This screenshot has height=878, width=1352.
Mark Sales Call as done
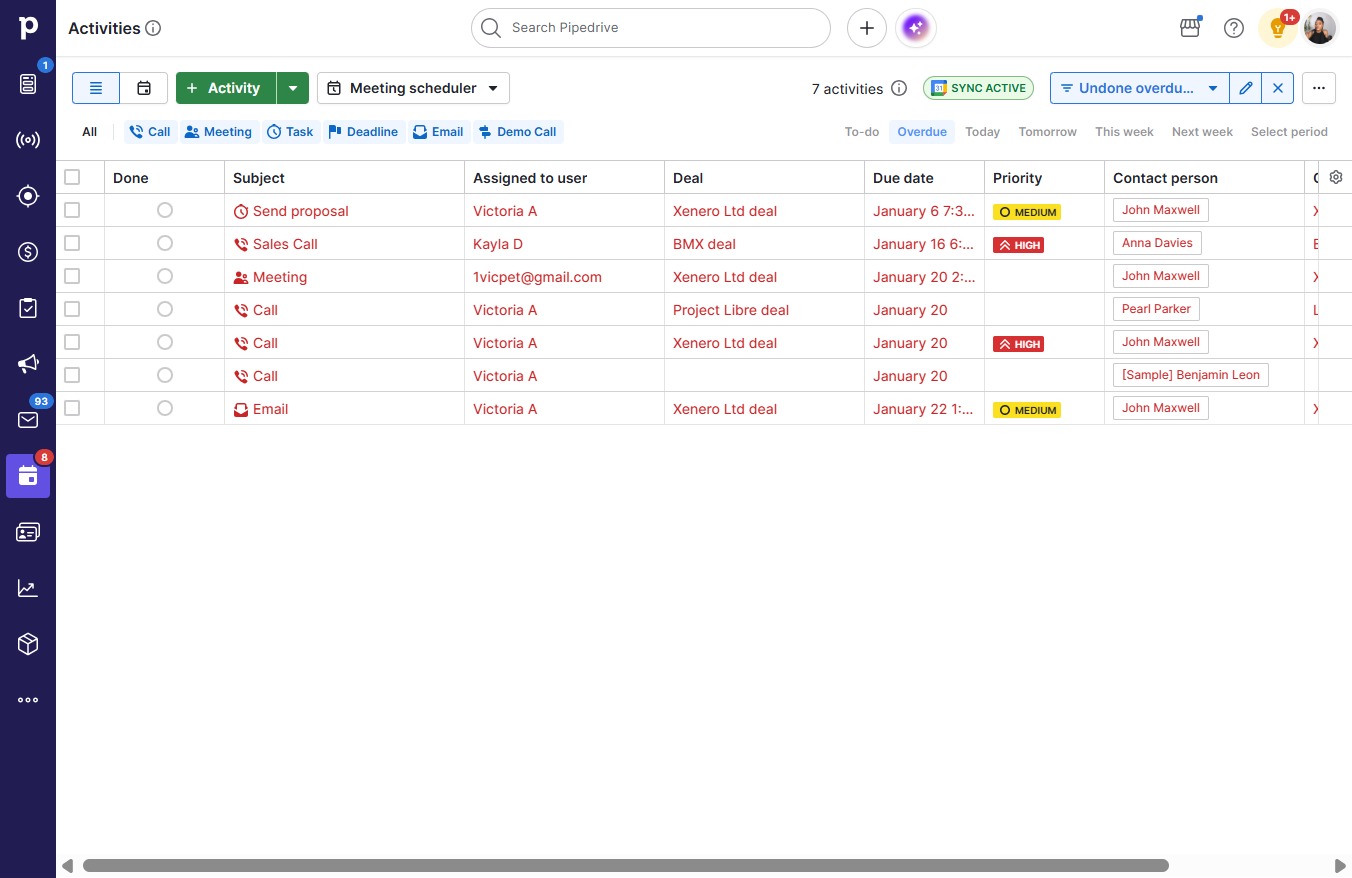(x=165, y=243)
